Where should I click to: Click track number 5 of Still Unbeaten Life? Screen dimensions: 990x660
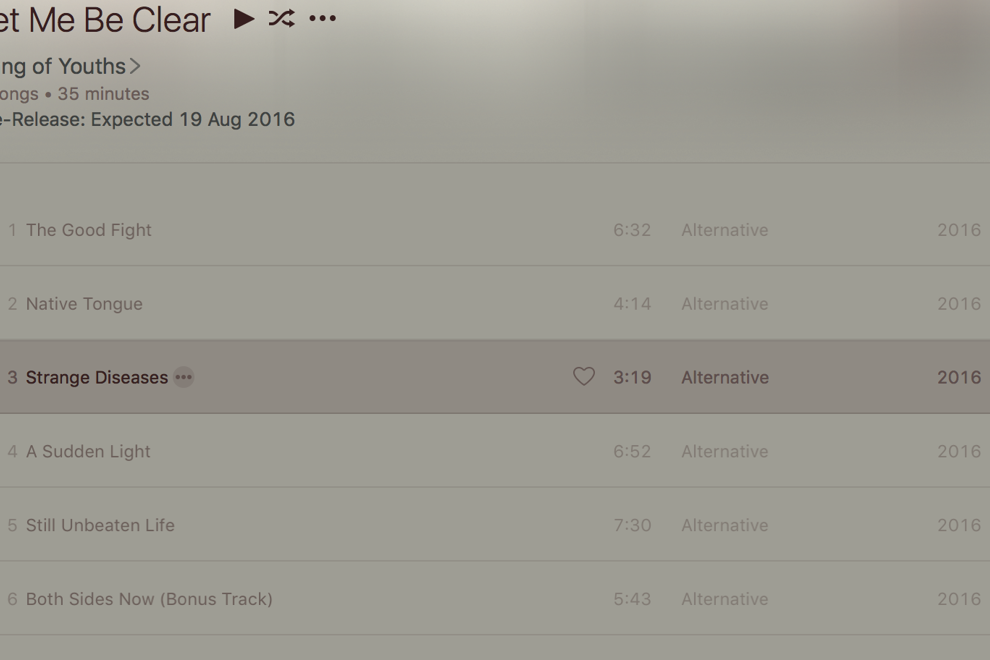point(12,525)
